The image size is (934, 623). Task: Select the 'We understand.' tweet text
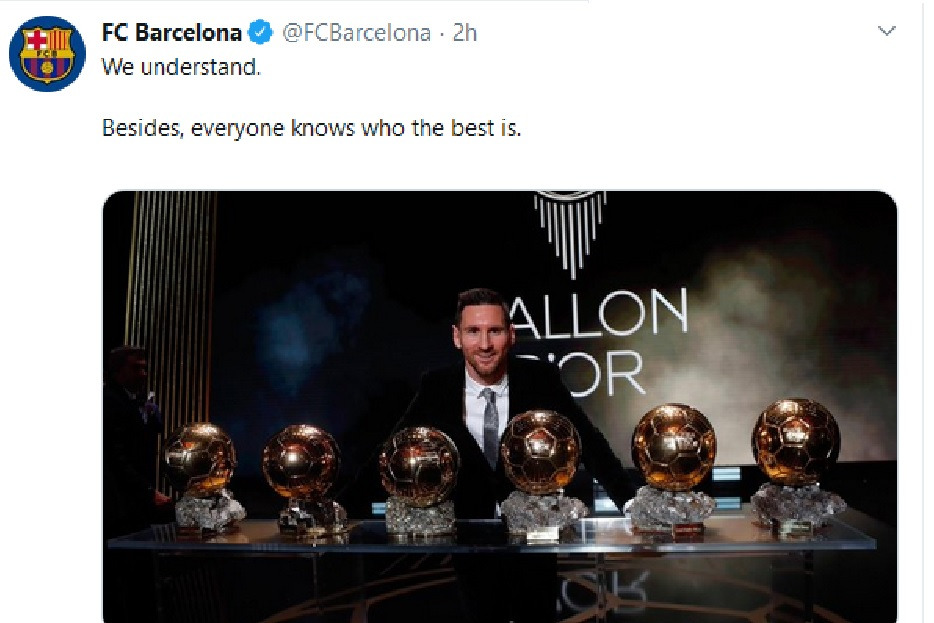(181, 67)
